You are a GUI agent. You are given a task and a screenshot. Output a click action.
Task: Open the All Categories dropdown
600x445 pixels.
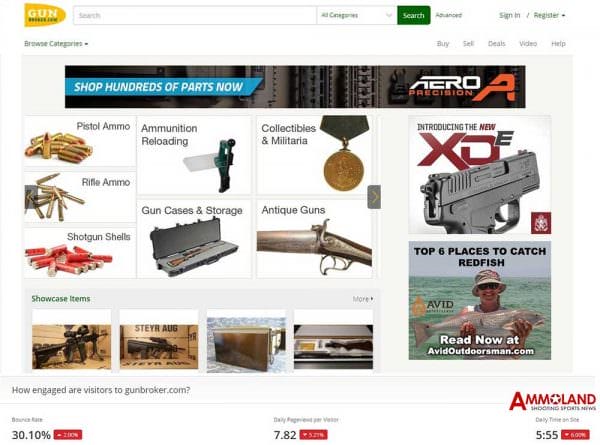357,15
